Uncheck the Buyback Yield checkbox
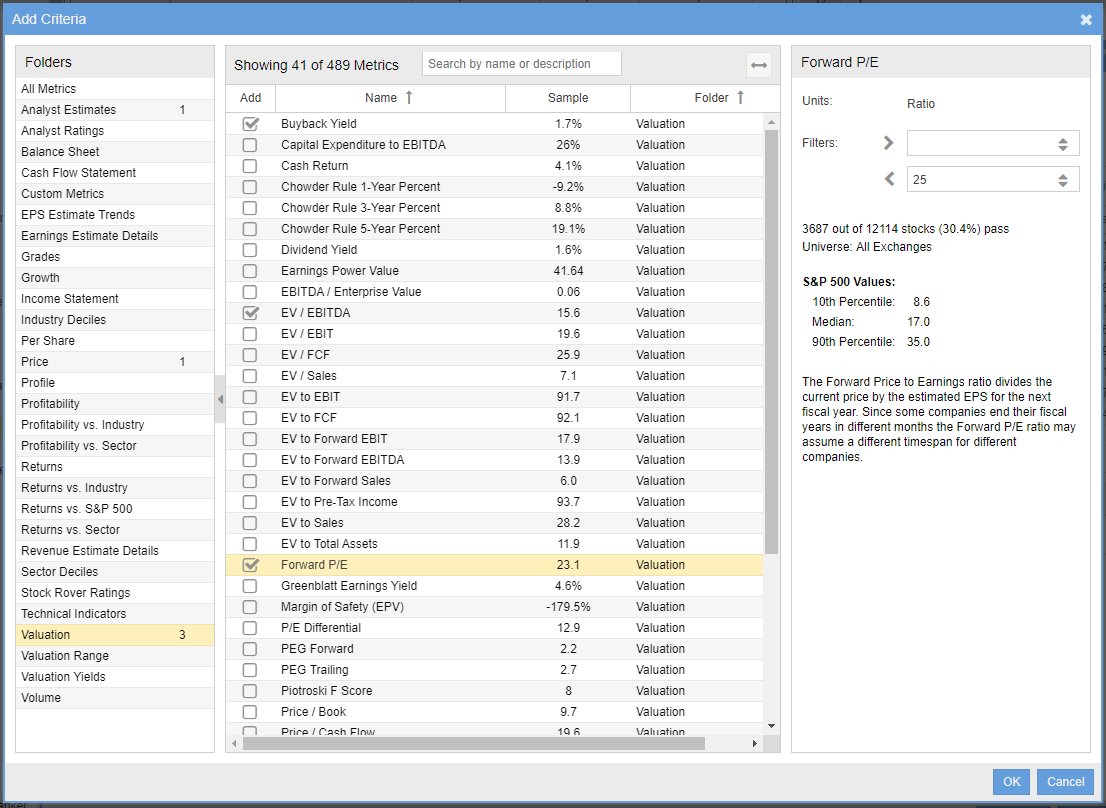 [x=250, y=124]
